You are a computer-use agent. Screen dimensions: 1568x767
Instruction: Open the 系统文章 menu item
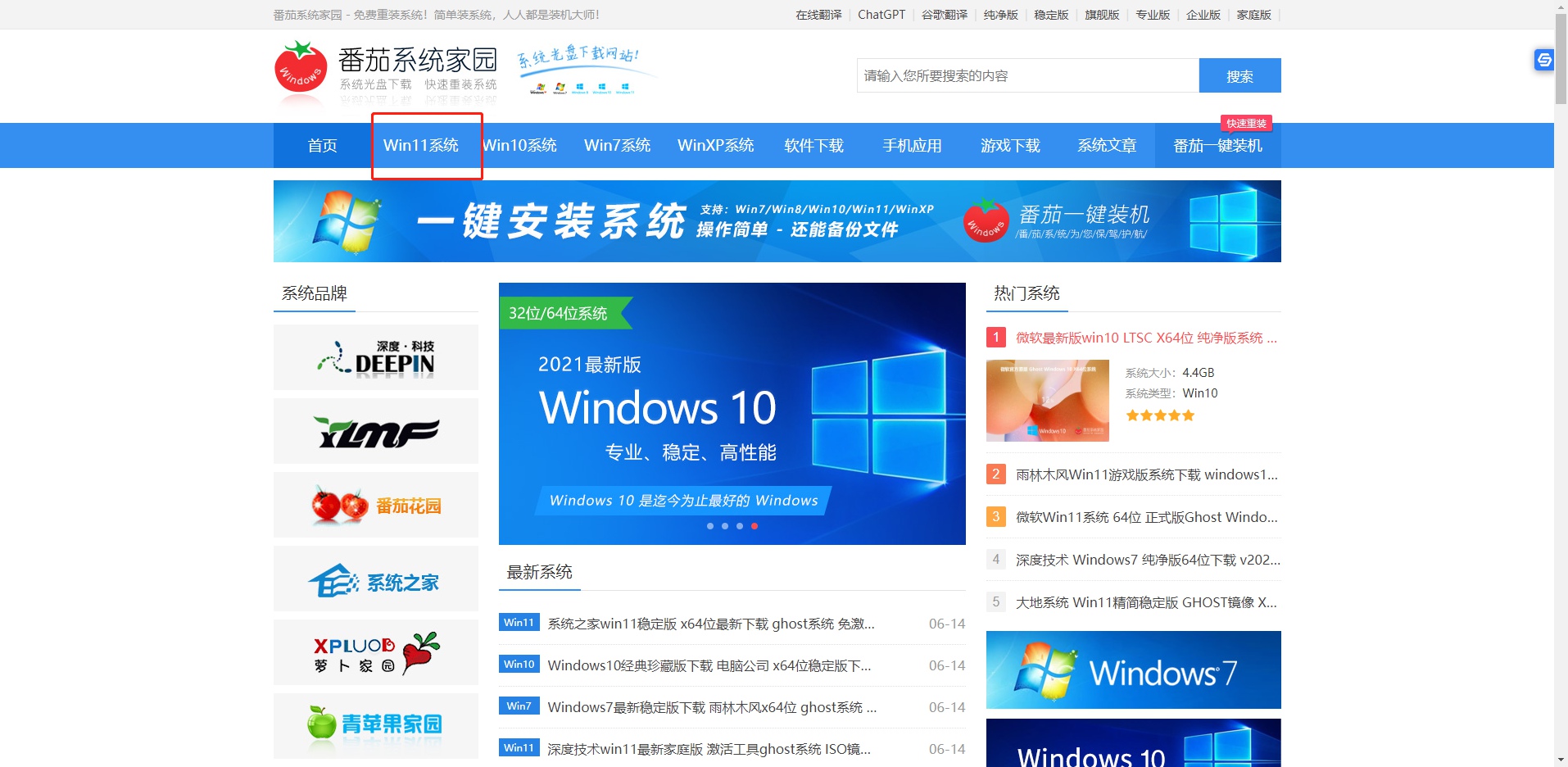pyautogui.click(x=1108, y=145)
